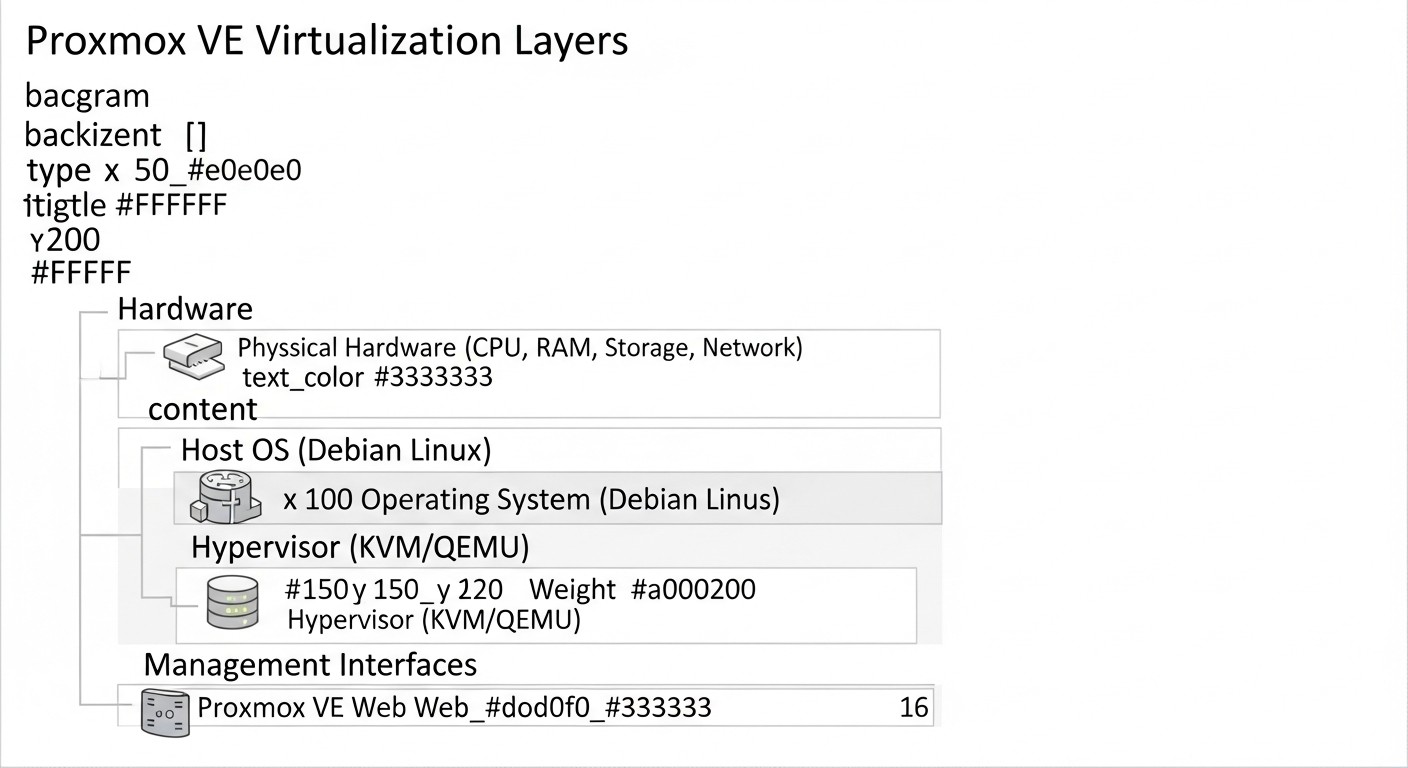Collapse the Hardware tree branch

[x=185, y=309]
